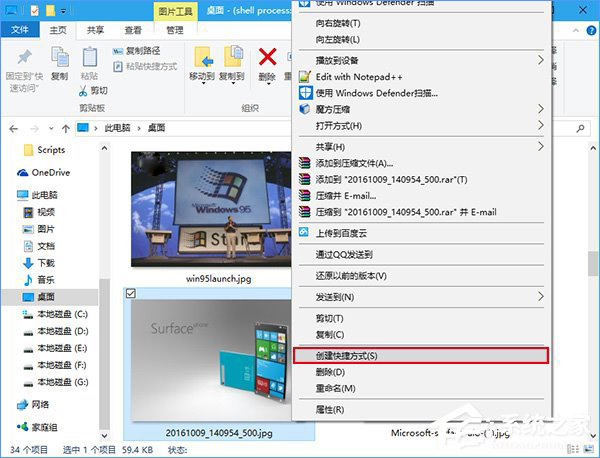Select the Scripts folder in sidebar
Viewport: 600px width, 458px height.
coord(44,150)
